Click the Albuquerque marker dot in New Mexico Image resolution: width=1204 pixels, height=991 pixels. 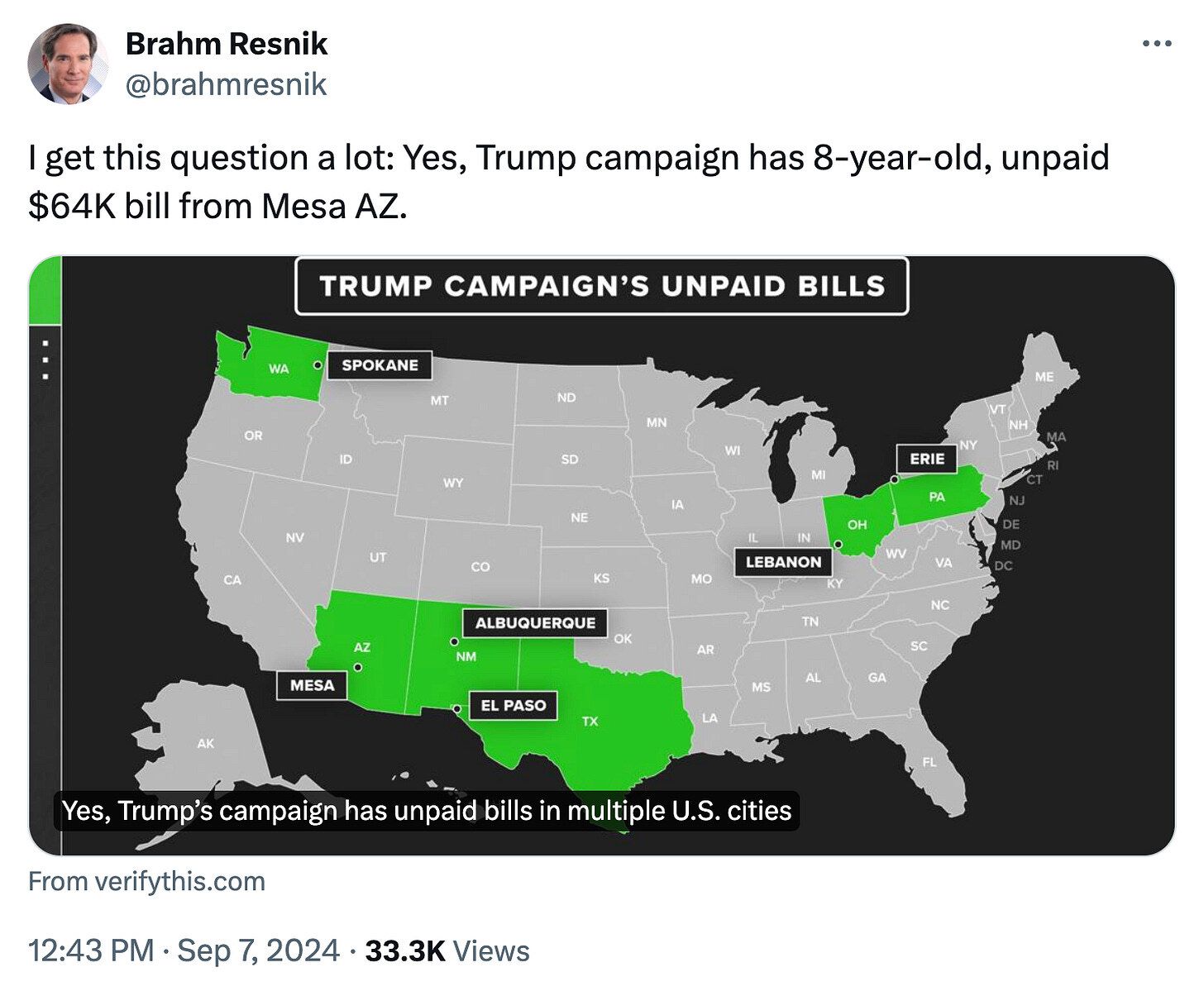[453, 641]
